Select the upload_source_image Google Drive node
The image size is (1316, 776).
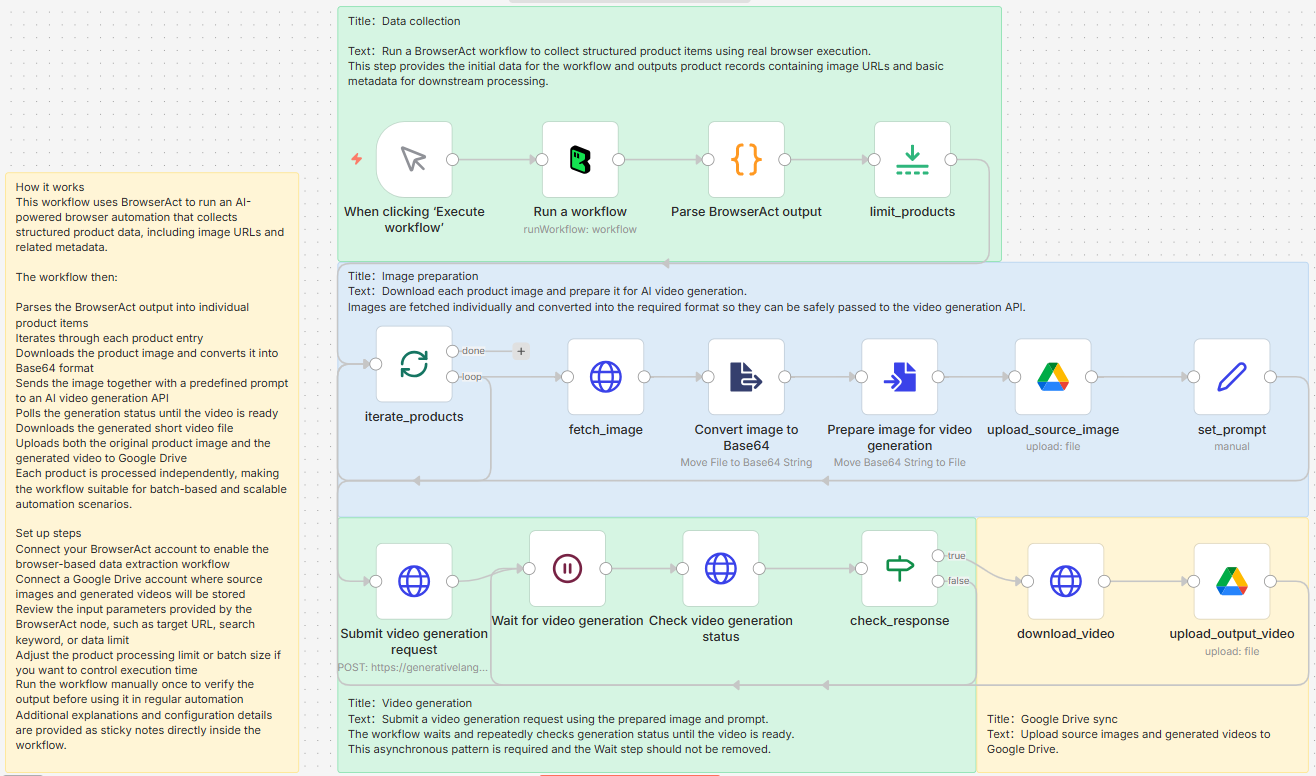(x=1053, y=378)
